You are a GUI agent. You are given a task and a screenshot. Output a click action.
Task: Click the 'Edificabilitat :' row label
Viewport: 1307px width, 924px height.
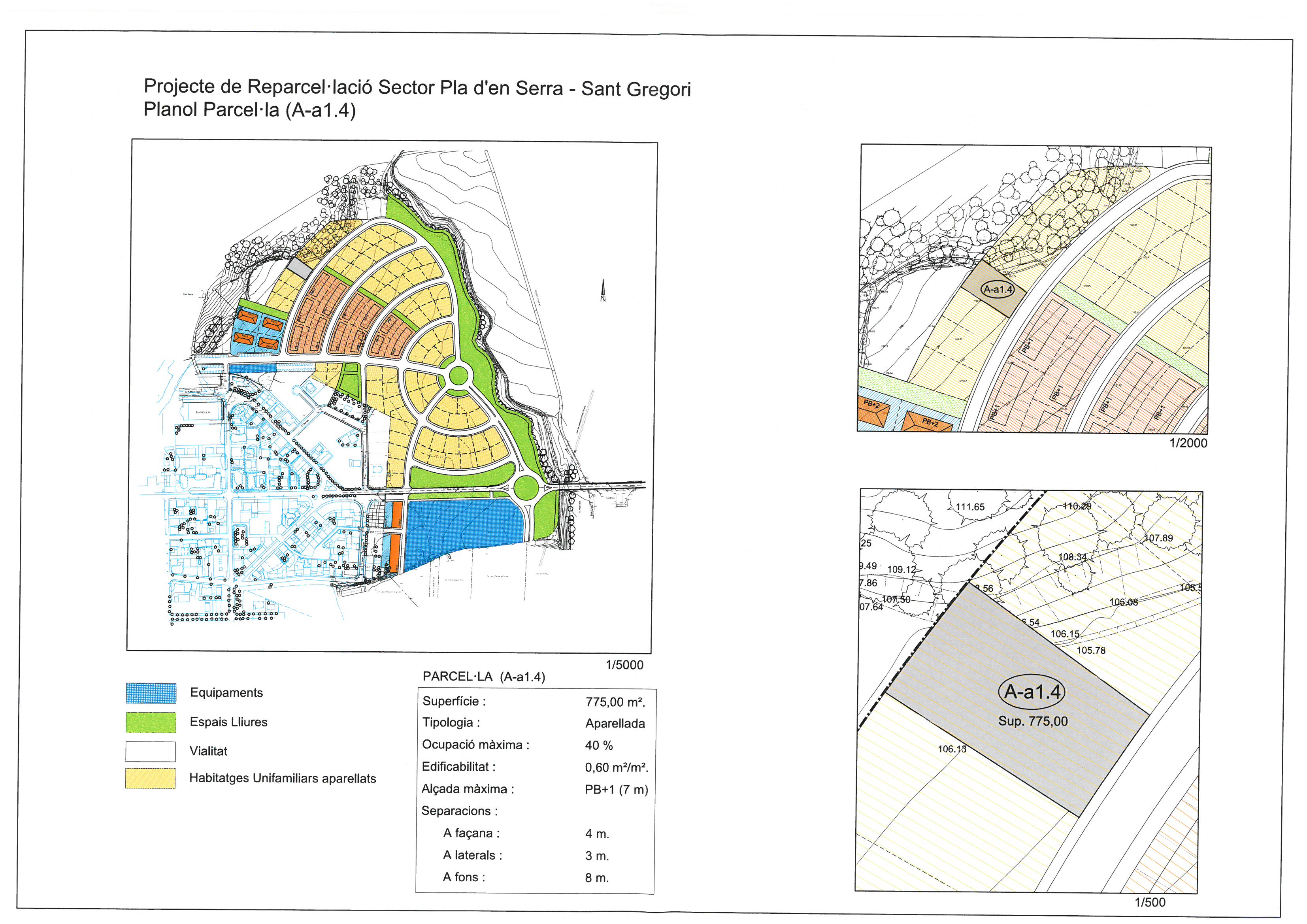(x=459, y=767)
